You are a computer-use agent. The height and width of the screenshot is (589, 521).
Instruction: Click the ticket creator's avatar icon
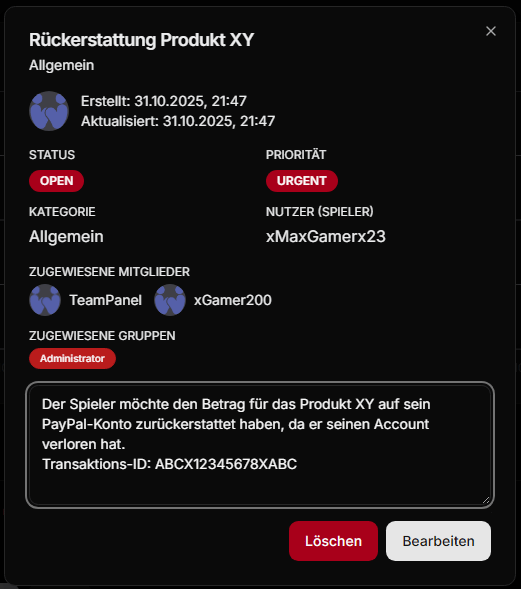(x=49, y=111)
